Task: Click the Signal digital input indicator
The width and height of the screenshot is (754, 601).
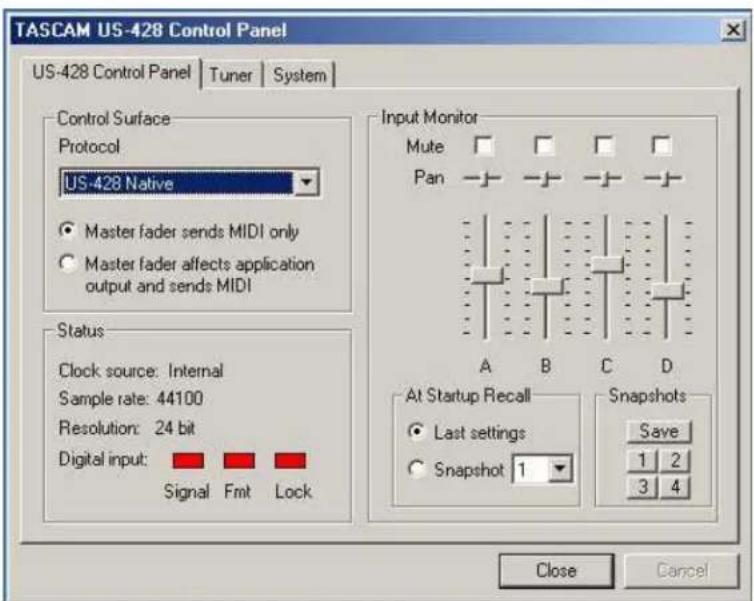Action: [x=188, y=461]
